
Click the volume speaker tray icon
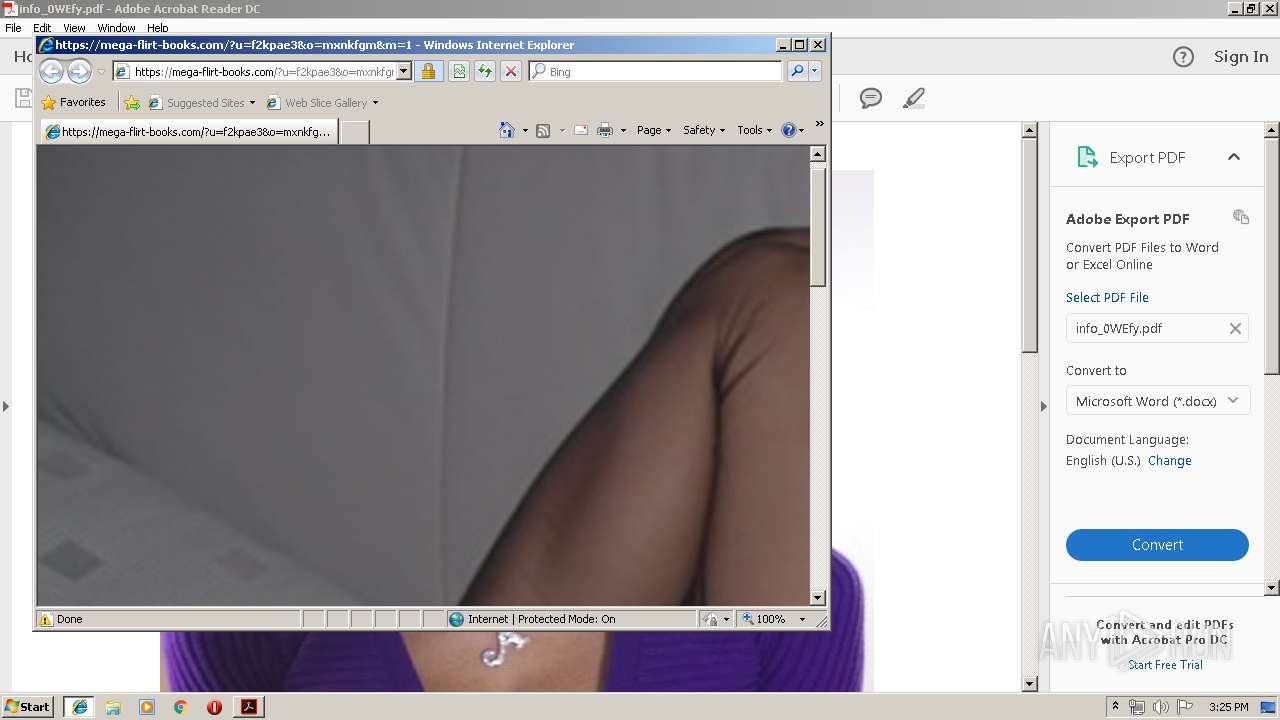coord(1161,707)
